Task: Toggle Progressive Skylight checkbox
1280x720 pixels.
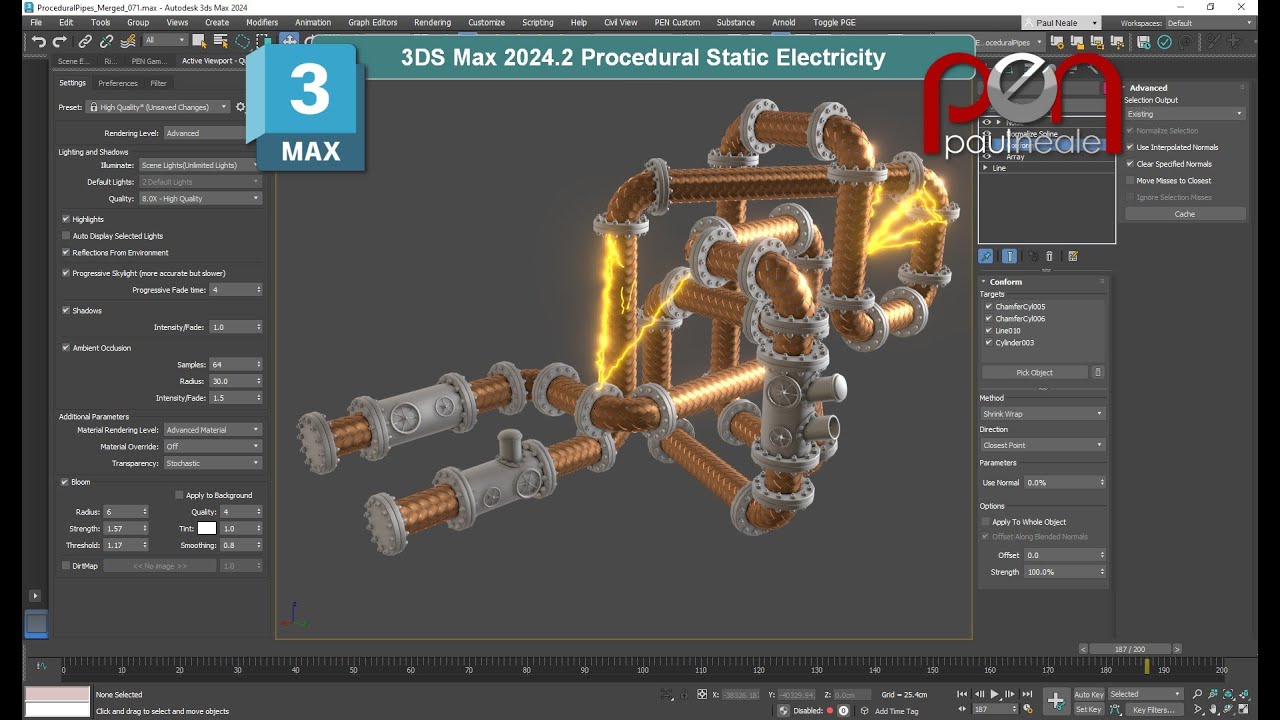Action: tap(66, 273)
